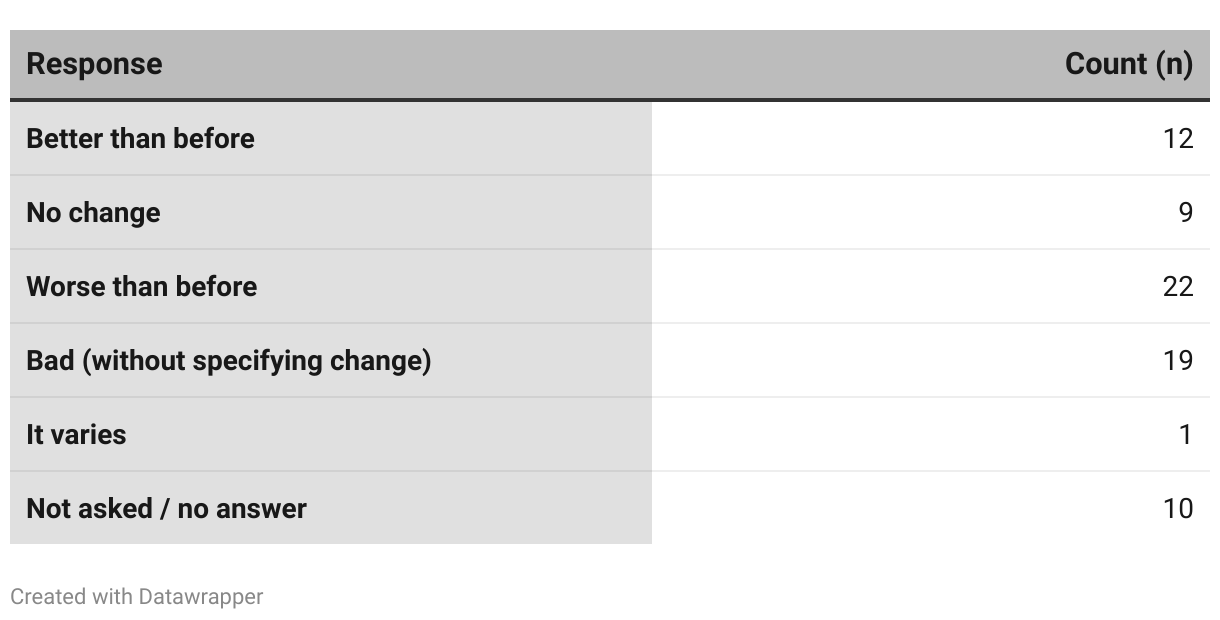Click count value 12

(x=1178, y=138)
